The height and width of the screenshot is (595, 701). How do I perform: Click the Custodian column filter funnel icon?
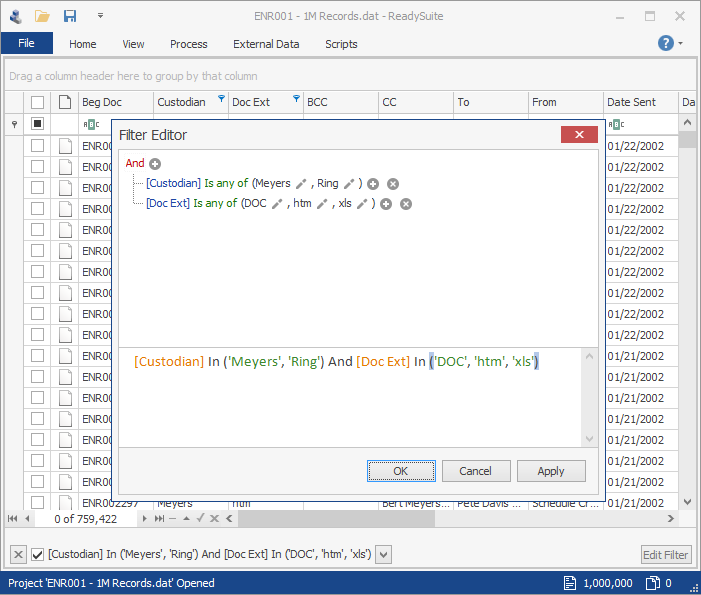[221, 99]
